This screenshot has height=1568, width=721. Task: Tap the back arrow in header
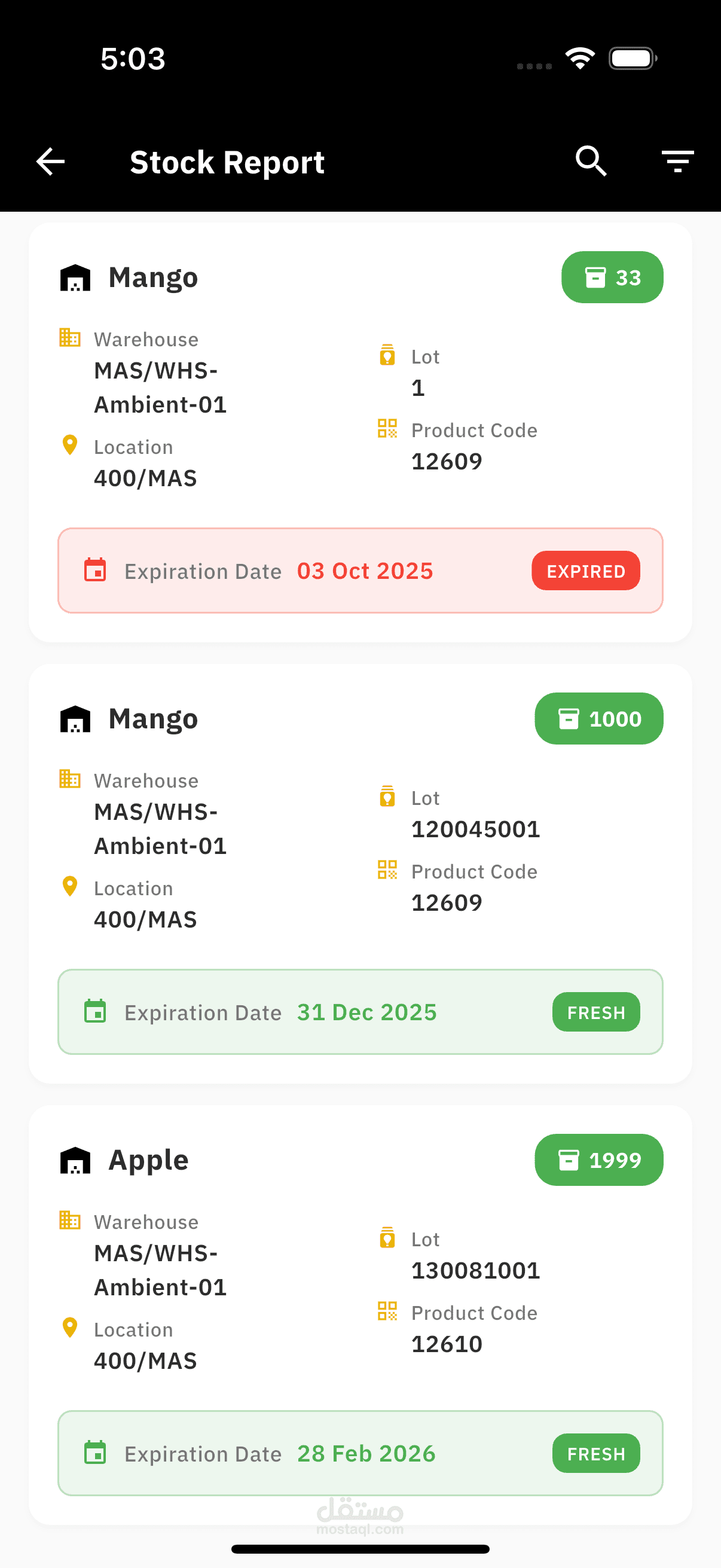50,162
